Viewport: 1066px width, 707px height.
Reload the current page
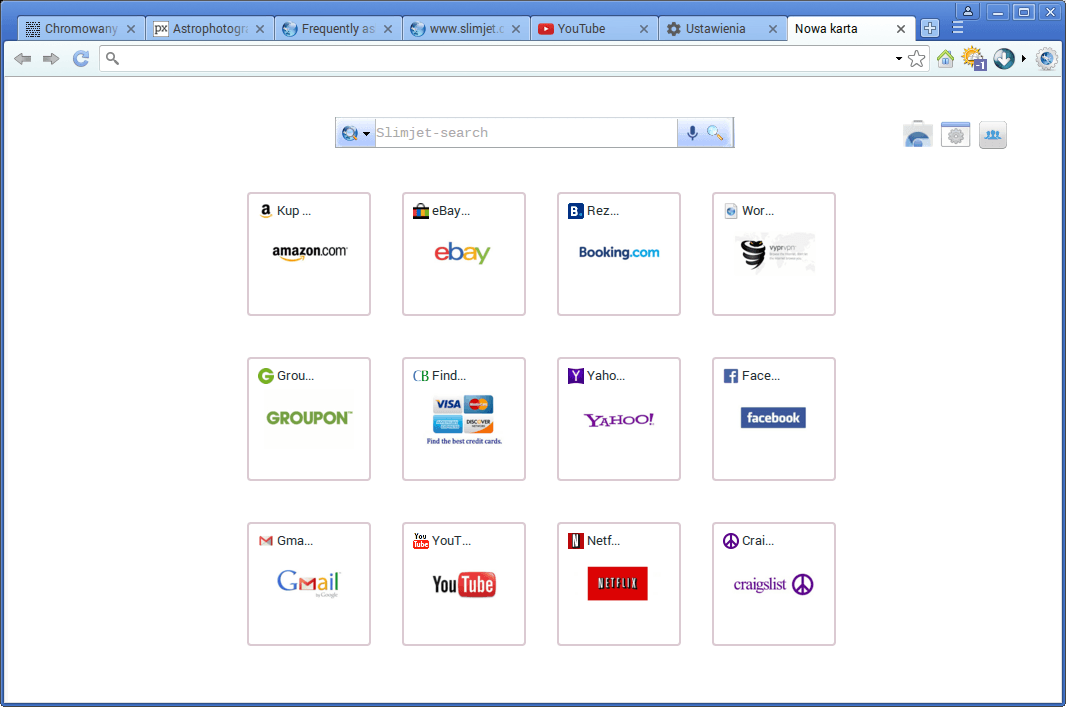(x=81, y=59)
